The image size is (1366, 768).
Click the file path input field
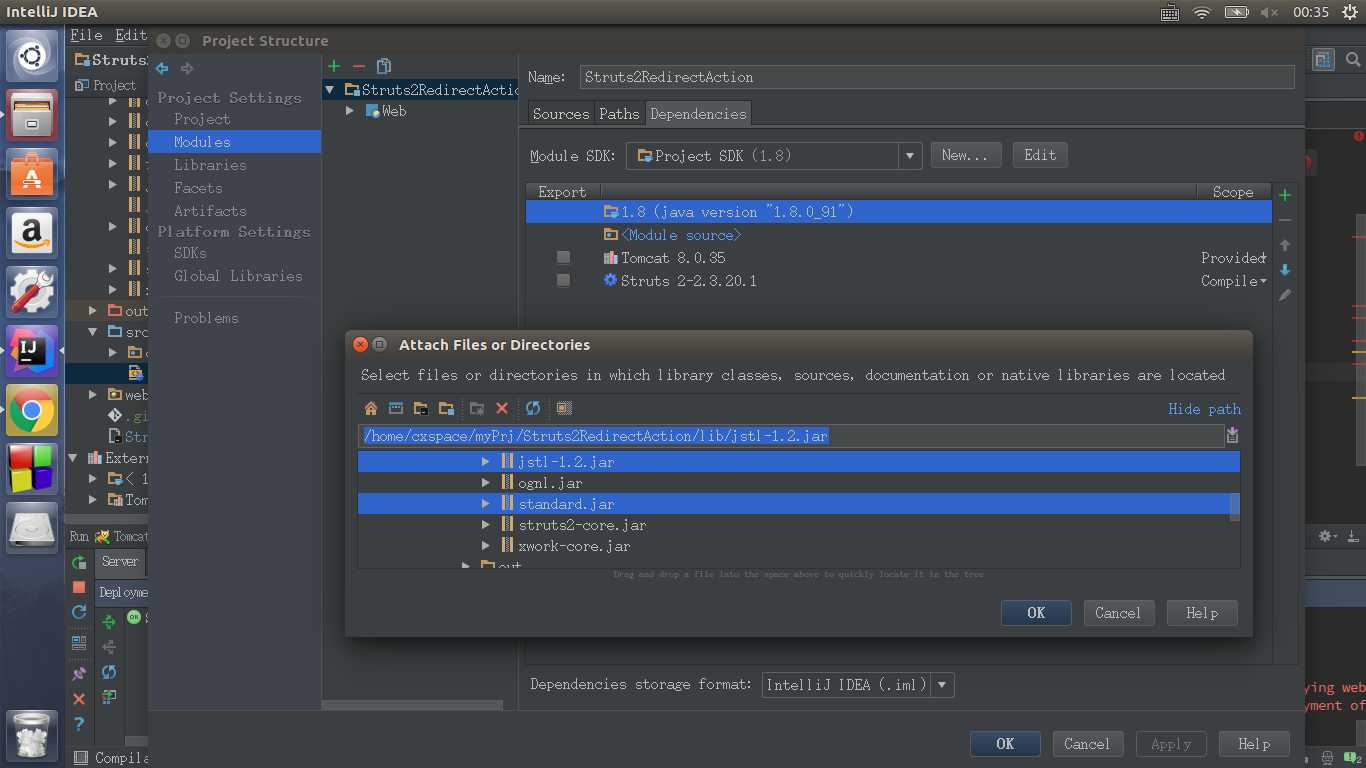coord(791,436)
